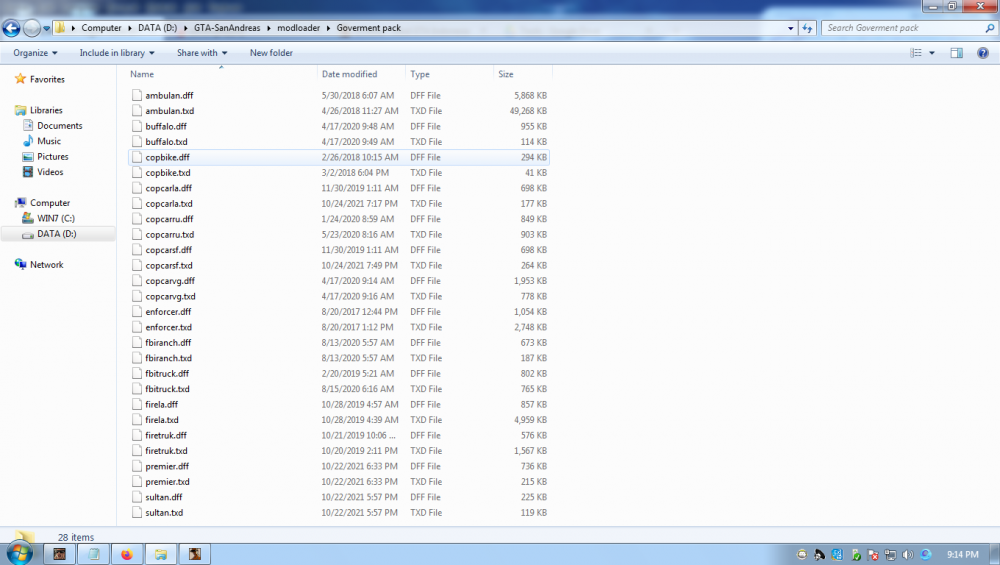Select the buffalo.dff file icon
Viewport: 1000px width, 565px height.
pos(136,126)
